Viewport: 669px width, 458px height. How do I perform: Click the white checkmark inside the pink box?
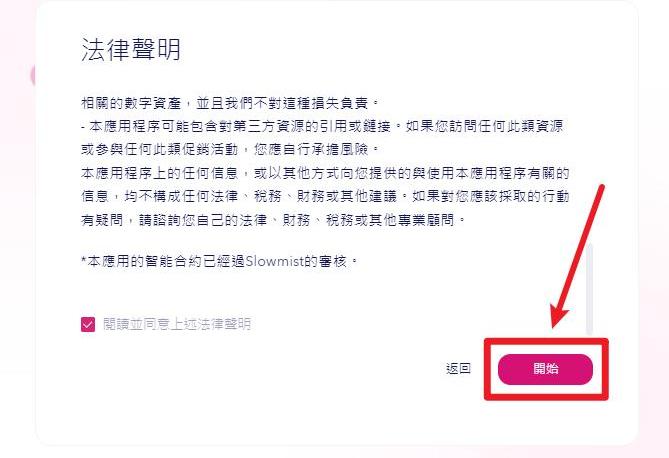click(88, 325)
